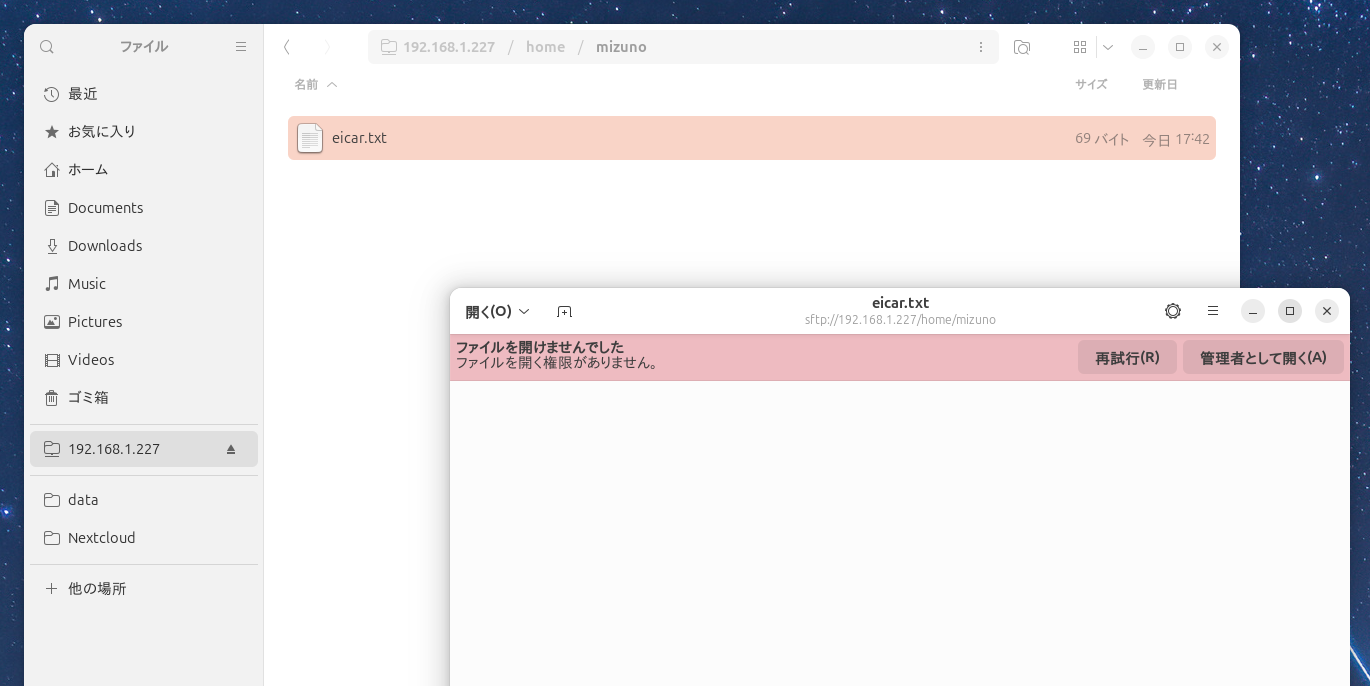This screenshot has height=686, width=1370.
Task: Toggle grid view in file manager
Action: point(1080,47)
